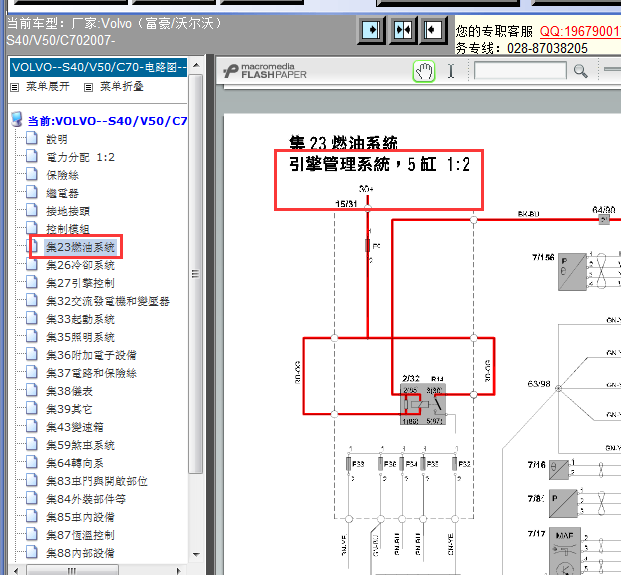Image resolution: width=621 pixels, height=575 pixels.
Task: Open the 集27引擎控制 tree item
Action: pyautogui.click(x=80, y=283)
